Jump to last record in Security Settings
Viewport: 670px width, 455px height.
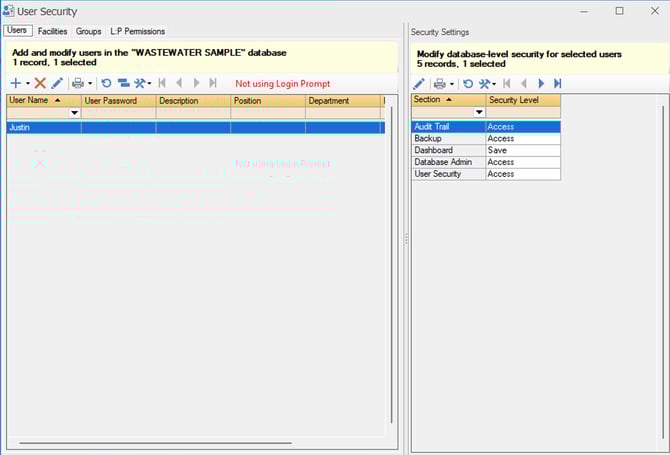click(x=557, y=84)
